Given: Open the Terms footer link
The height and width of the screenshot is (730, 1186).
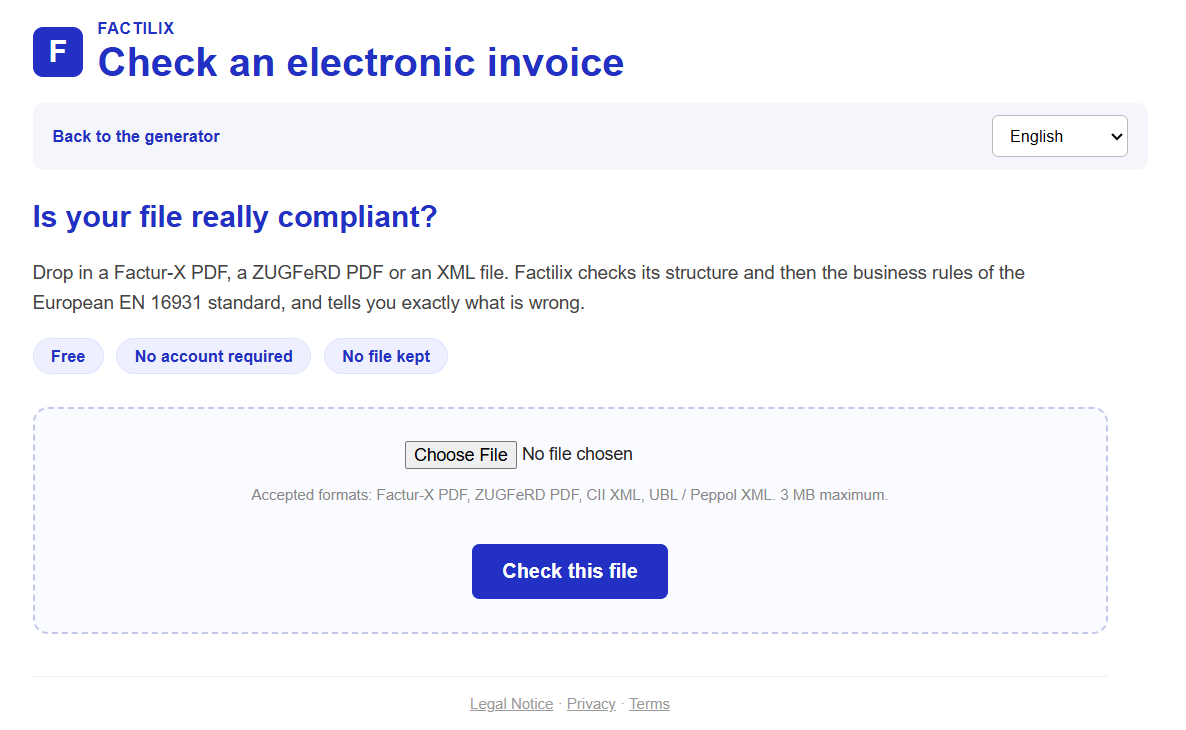Looking at the screenshot, I should click(649, 704).
